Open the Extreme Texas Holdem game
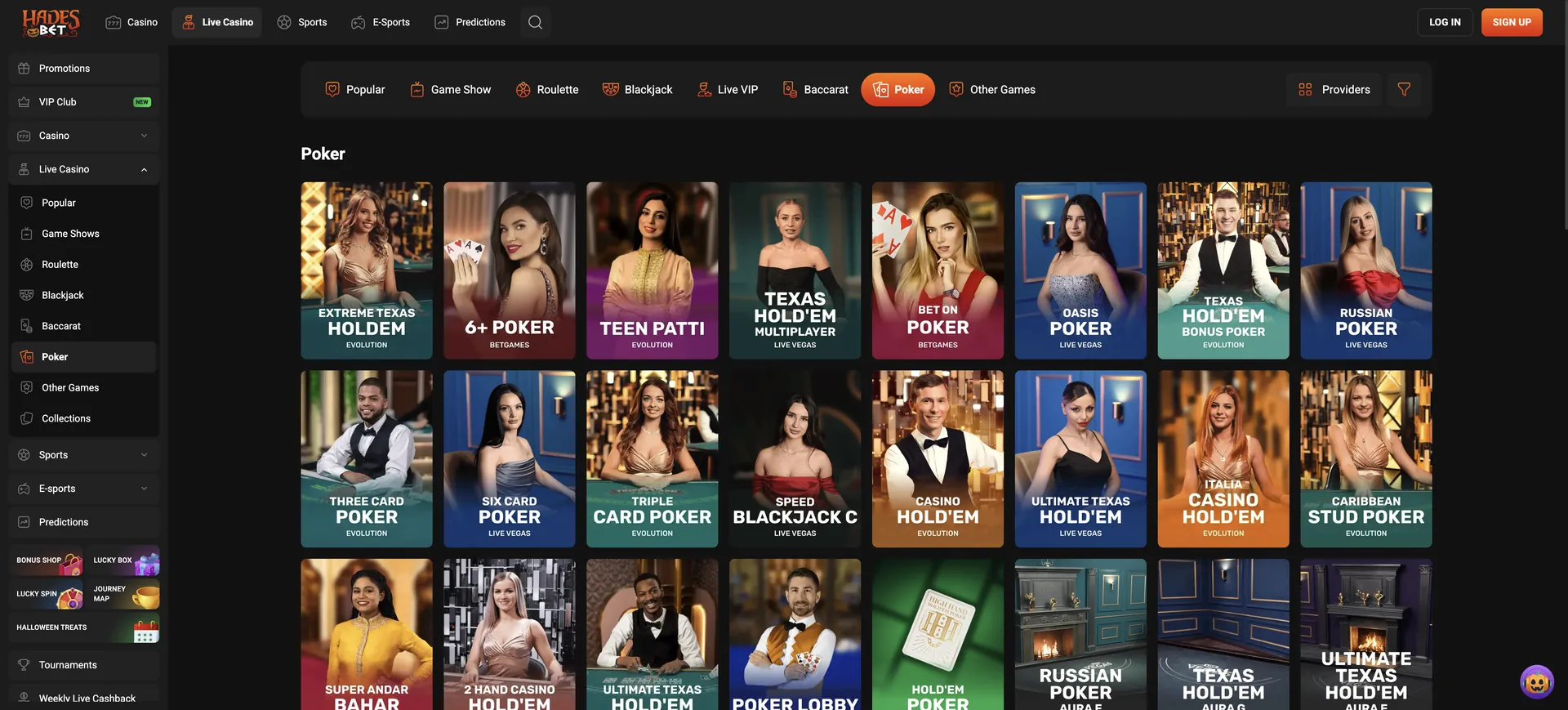Image resolution: width=1568 pixels, height=710 pixels. point(367,270)
